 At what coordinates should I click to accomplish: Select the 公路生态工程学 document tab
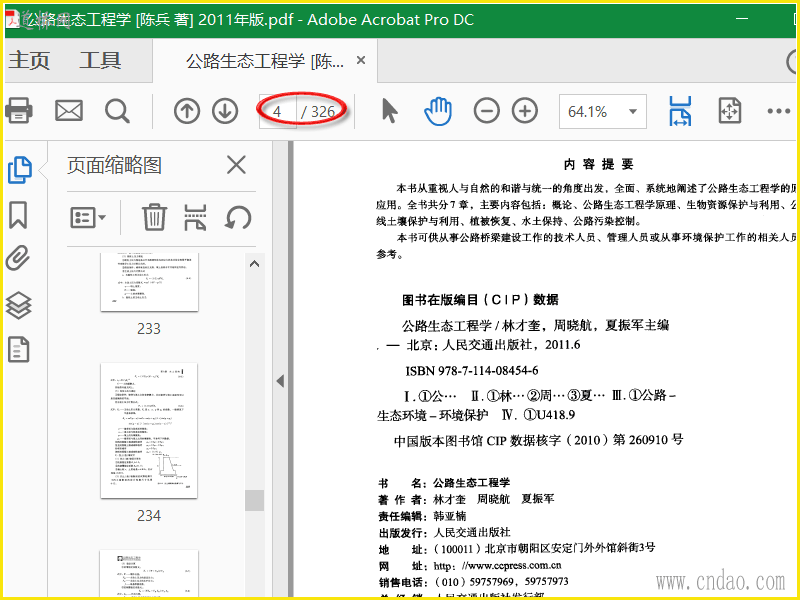265,61
